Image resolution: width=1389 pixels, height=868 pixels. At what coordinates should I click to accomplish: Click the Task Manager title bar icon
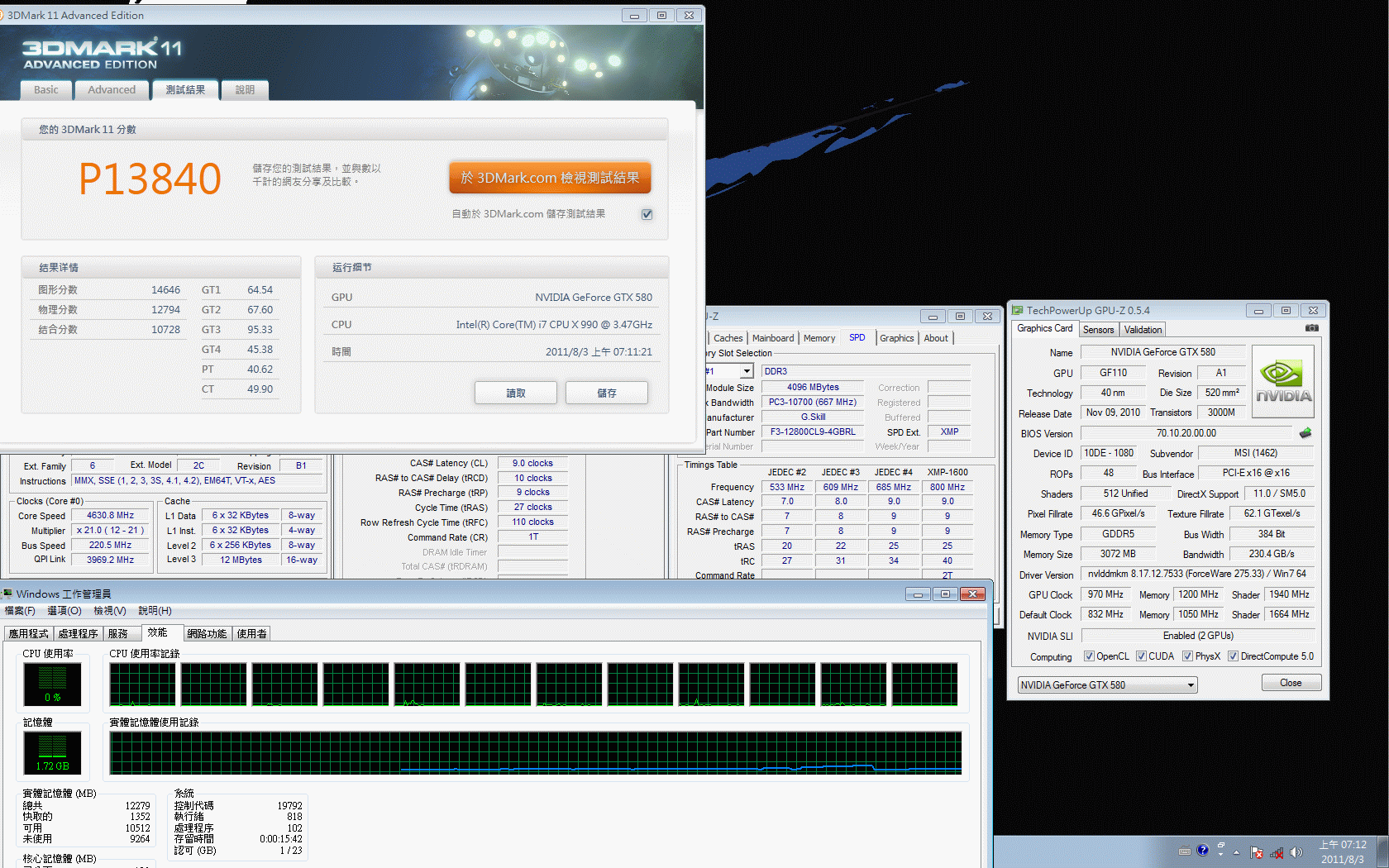tap(7, 594)
